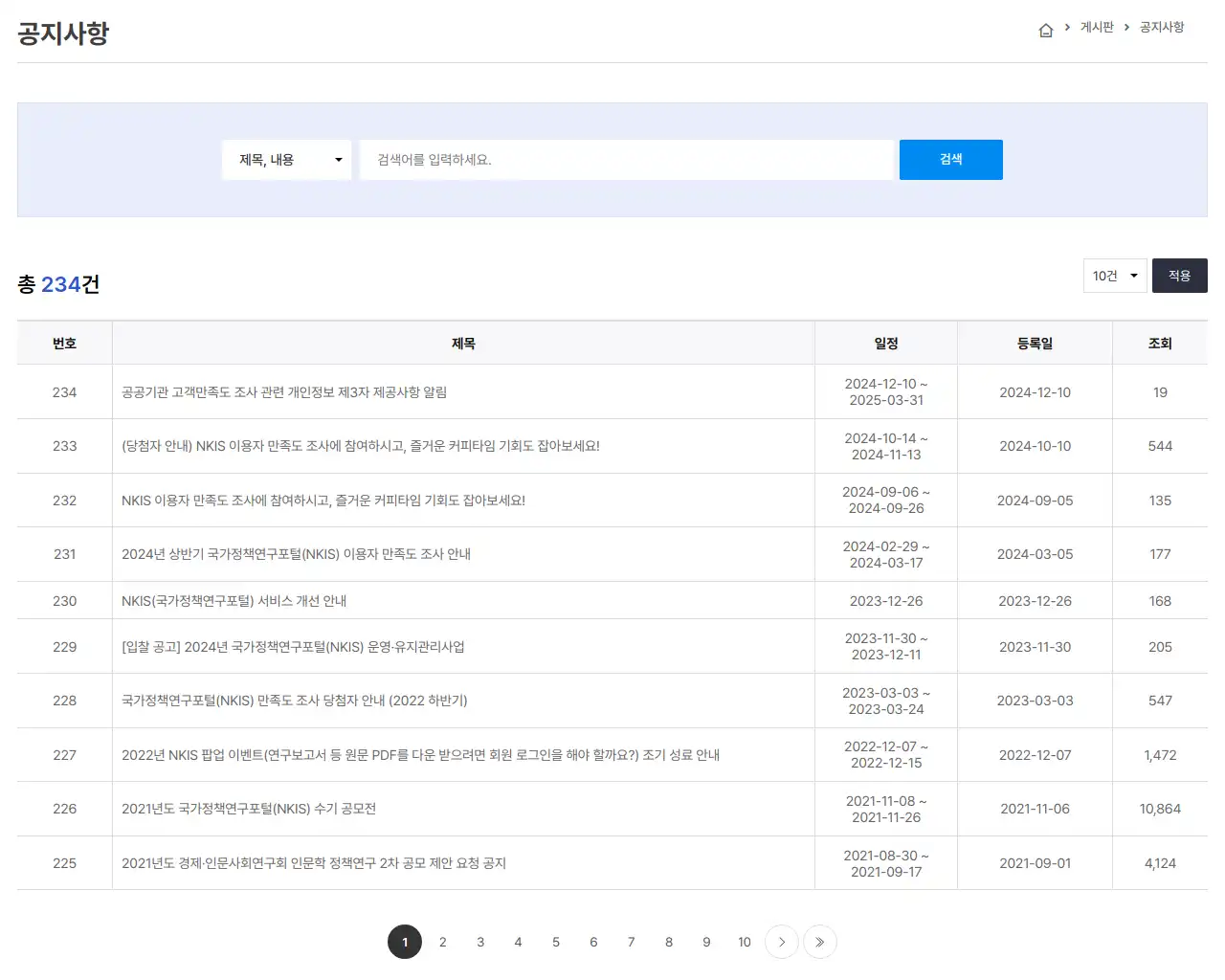Go to page 10 in pagination
This screenshot has height=980, width=1225.
(745, 942)
